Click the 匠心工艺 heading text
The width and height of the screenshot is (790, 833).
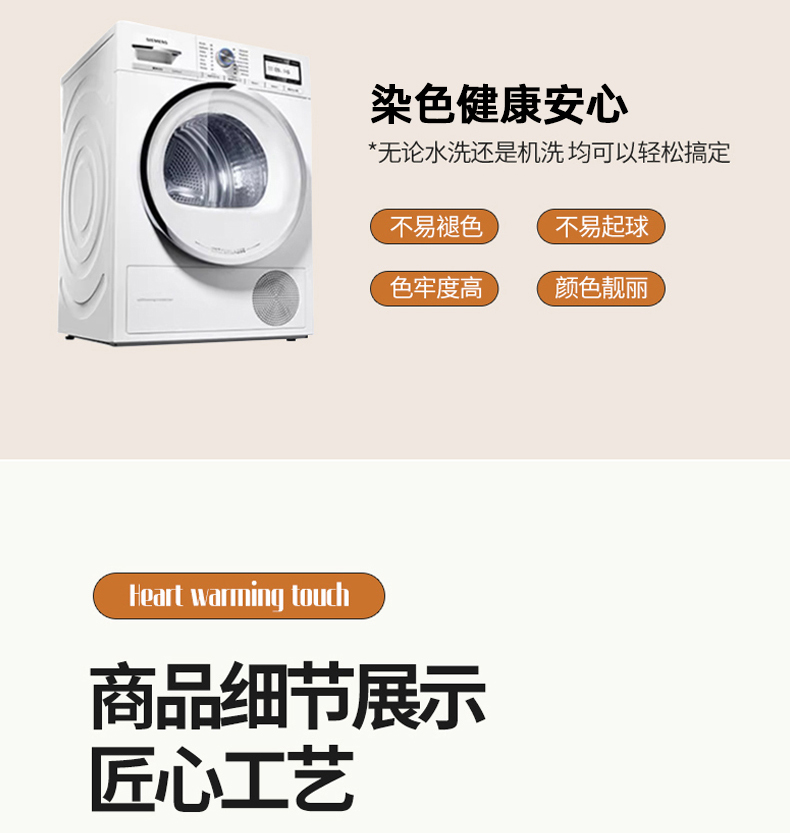pos(222,779)
